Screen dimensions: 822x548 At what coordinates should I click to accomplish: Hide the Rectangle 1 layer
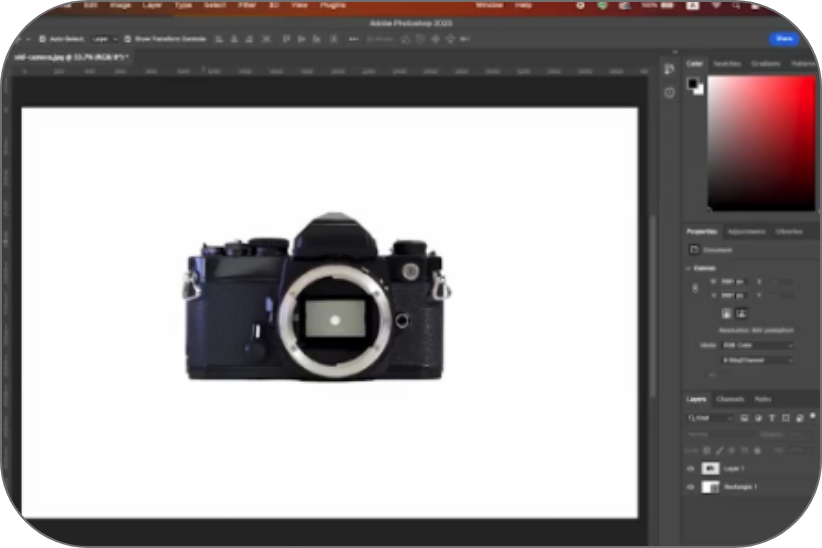(x=690, y=487)
